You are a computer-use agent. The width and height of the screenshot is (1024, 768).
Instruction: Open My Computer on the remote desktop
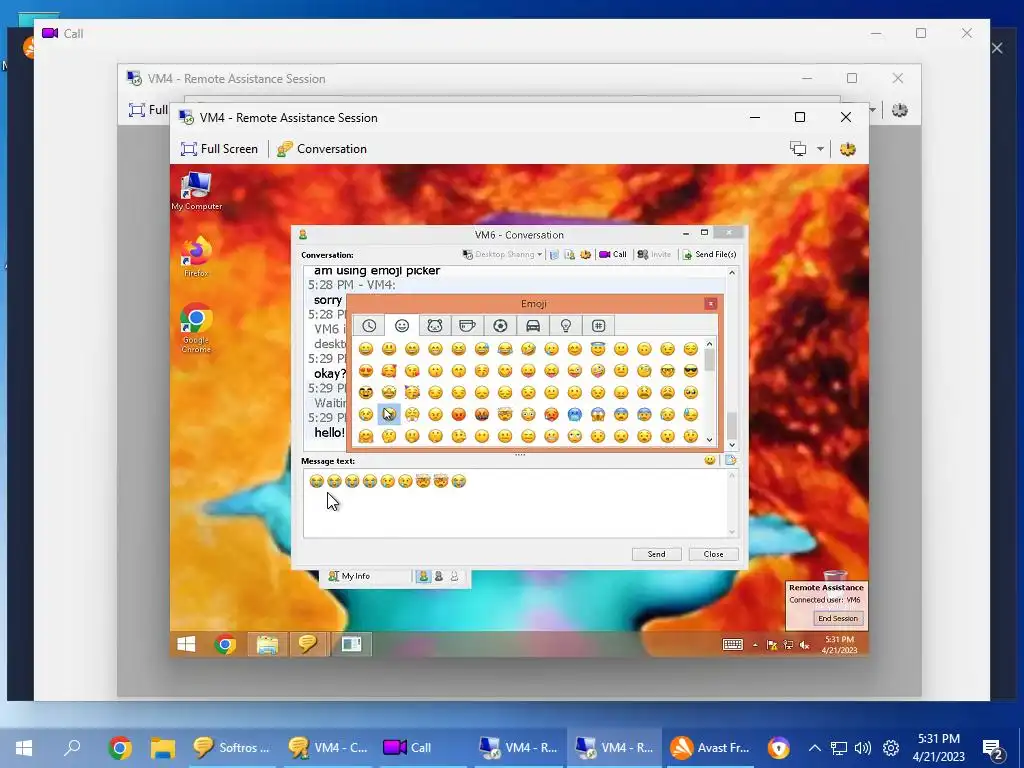196,191
